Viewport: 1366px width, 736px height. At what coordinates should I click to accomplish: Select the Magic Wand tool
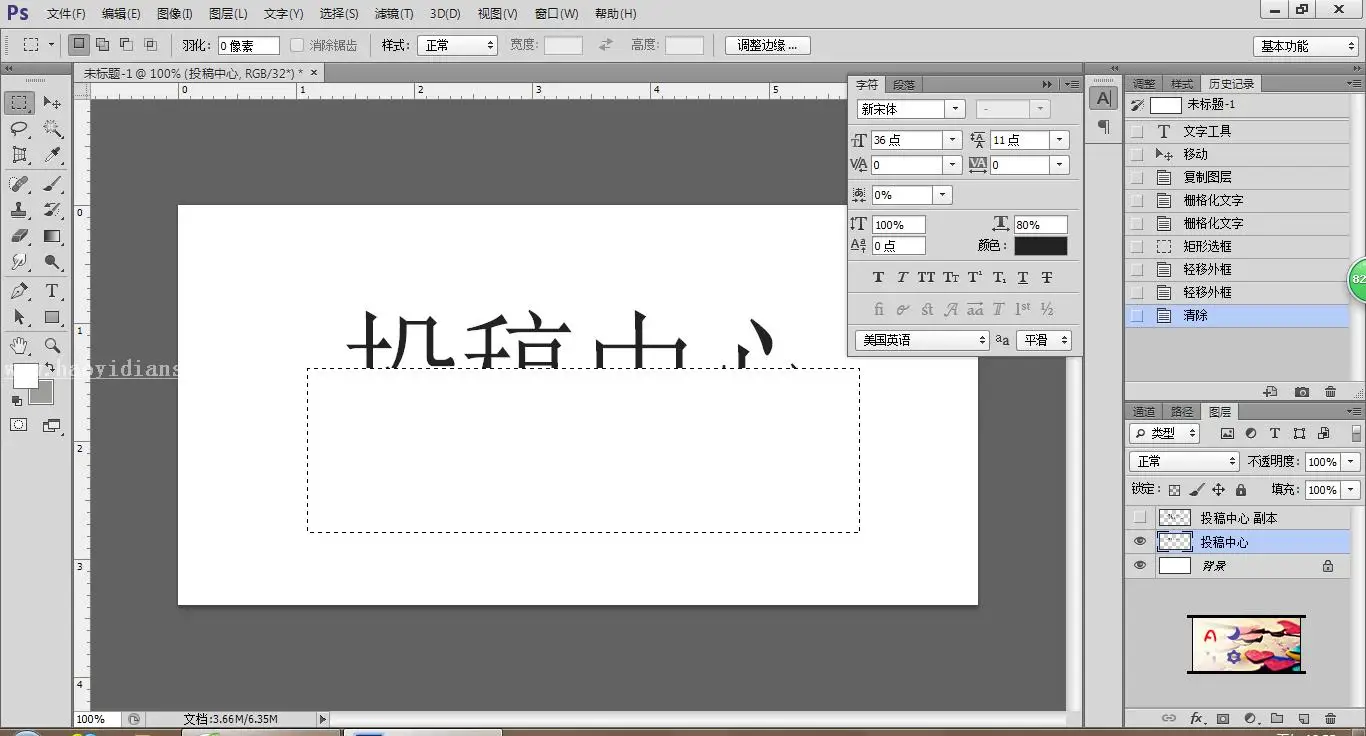pyautogui.click(x=52, y=129)
